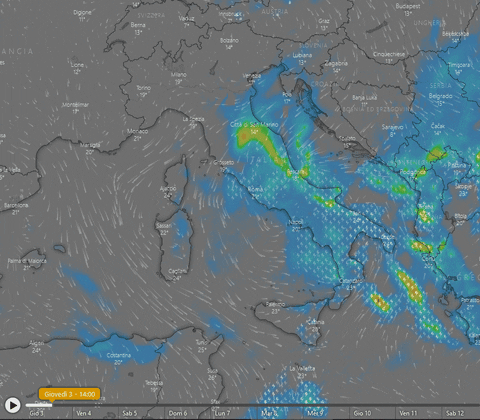Jump to Sab 12 on the timeline
This screenshot has width=480, height=420.
pyautogui.click(x=455, y=413)
